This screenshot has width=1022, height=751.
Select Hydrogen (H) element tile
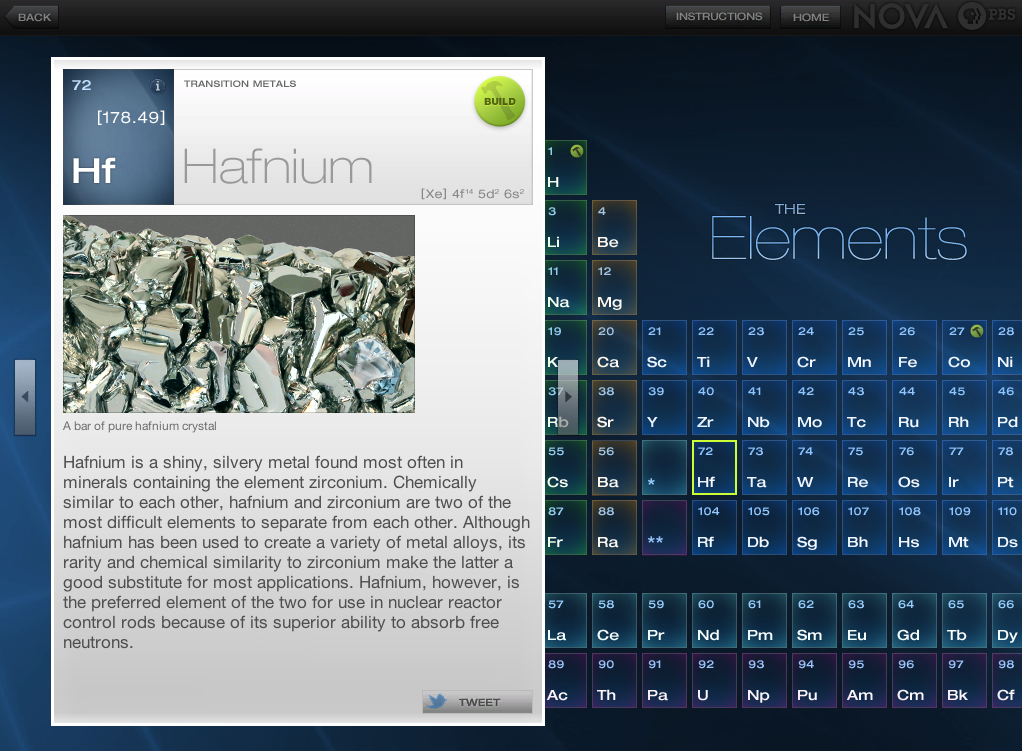tap(566, 168)
